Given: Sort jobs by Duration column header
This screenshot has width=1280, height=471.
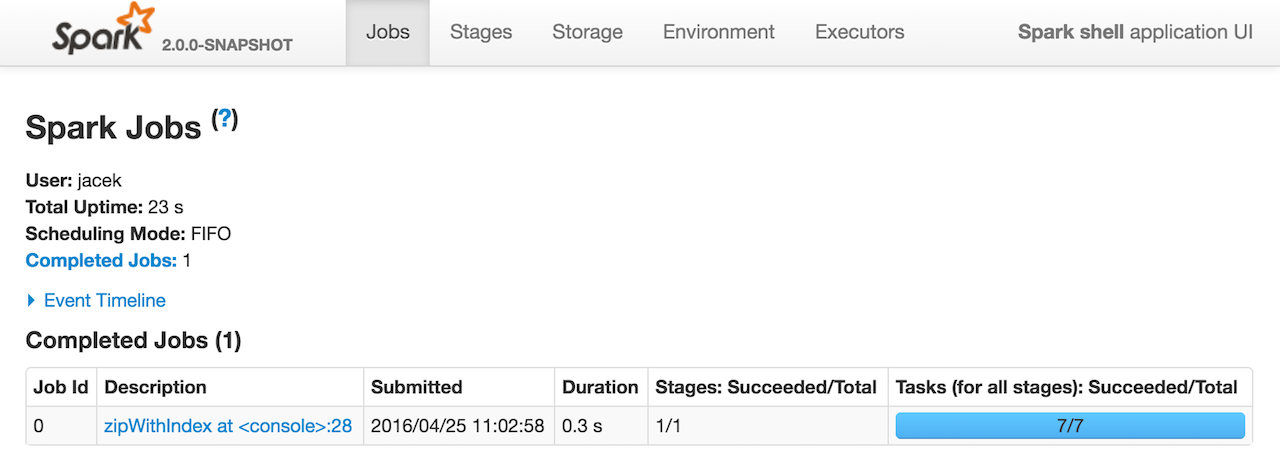Looking at the screenshot, I should (x=600, y=387).
